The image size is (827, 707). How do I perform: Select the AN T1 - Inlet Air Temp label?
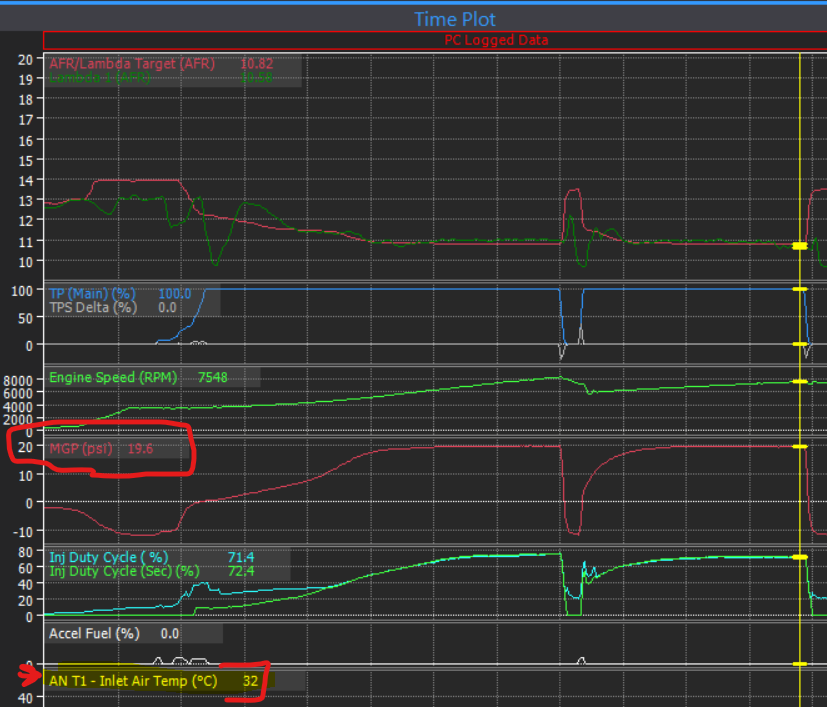point(133,681)
